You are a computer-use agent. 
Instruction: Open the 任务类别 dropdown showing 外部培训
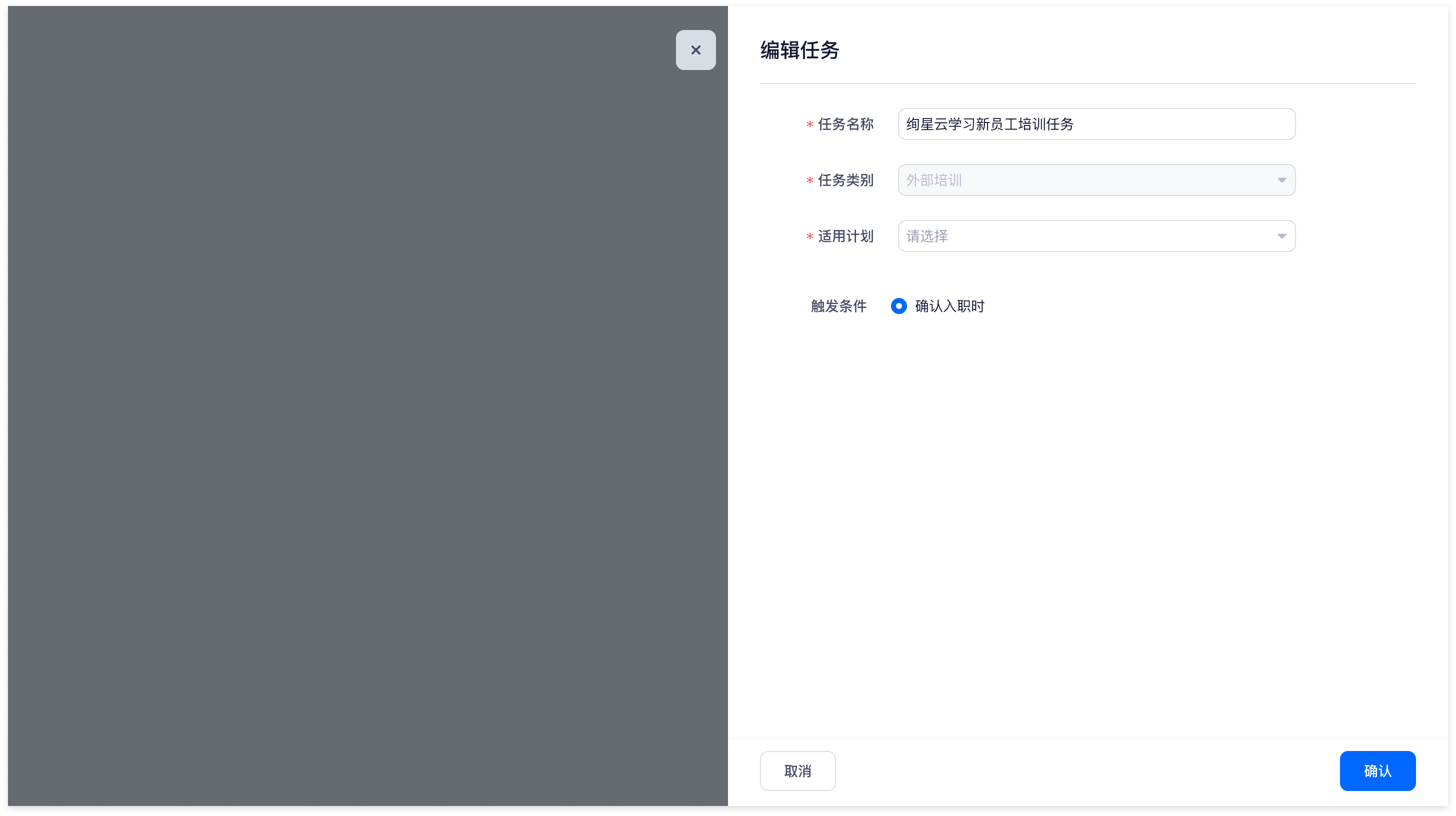click(x=1095, y=180)
